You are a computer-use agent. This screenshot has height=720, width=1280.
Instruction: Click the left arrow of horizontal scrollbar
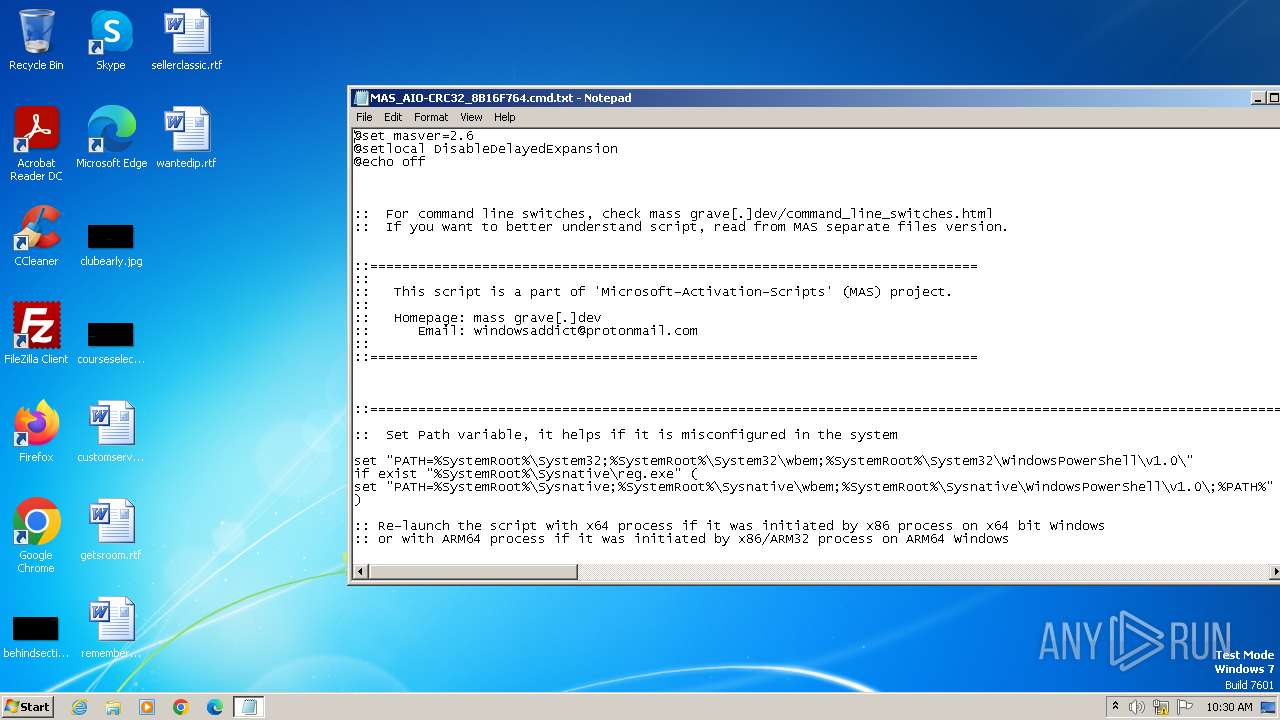[361, 571]
